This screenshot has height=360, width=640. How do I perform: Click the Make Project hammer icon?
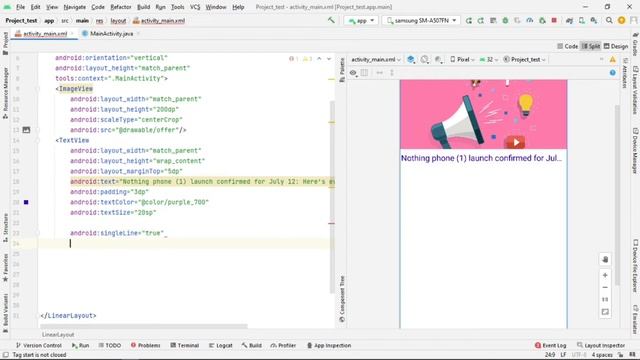coord(331,20)
